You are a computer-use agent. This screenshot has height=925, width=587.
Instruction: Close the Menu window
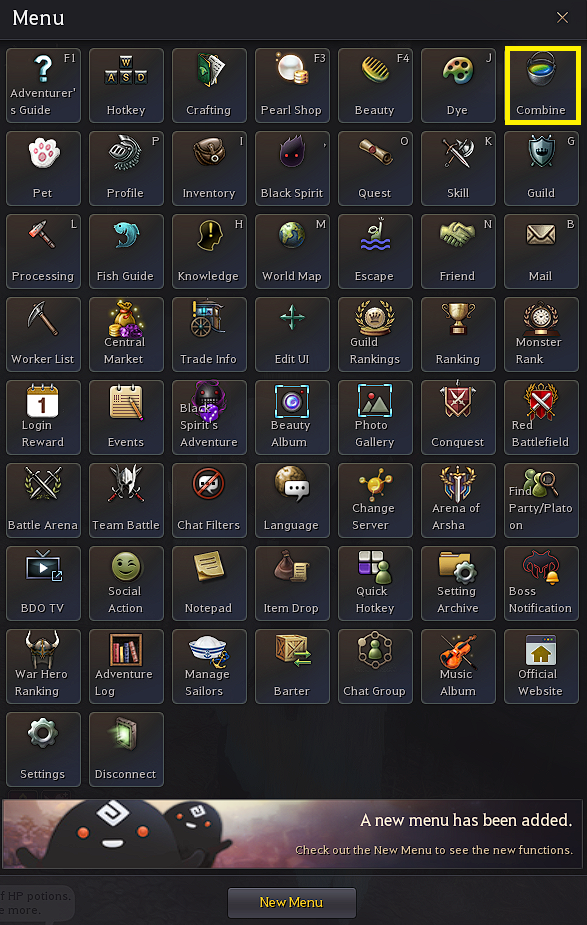click(x=562, y=18)
